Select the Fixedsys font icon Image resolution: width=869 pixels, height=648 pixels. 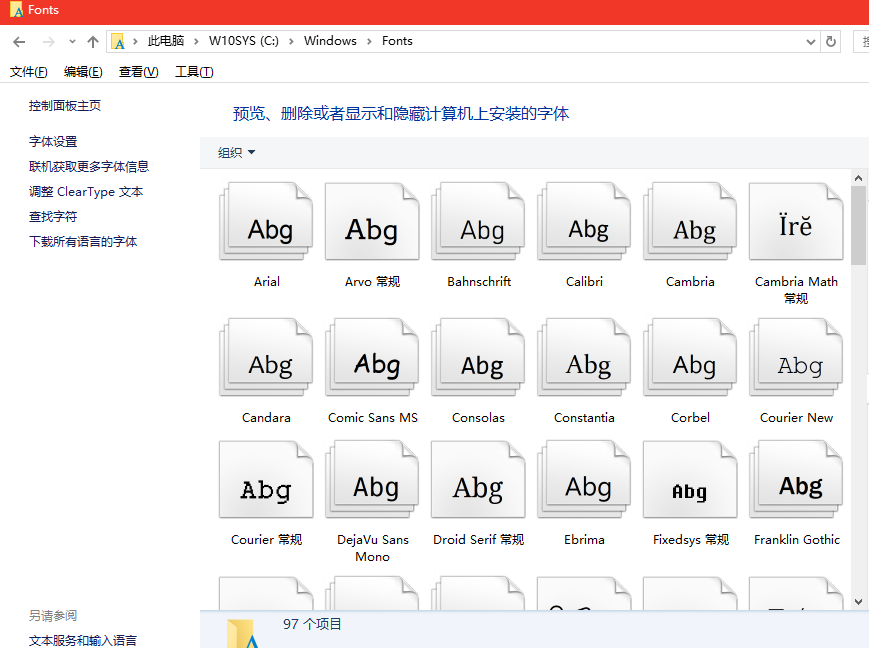click(x=690, y=479)
